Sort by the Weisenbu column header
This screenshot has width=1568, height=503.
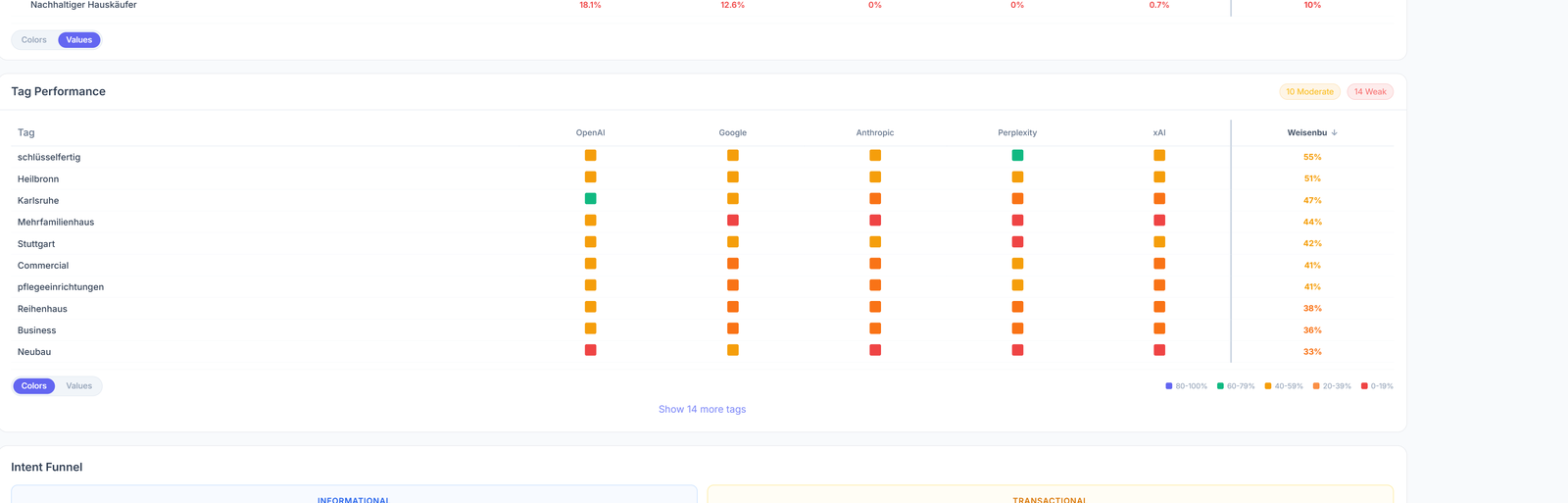[1307, 132]
